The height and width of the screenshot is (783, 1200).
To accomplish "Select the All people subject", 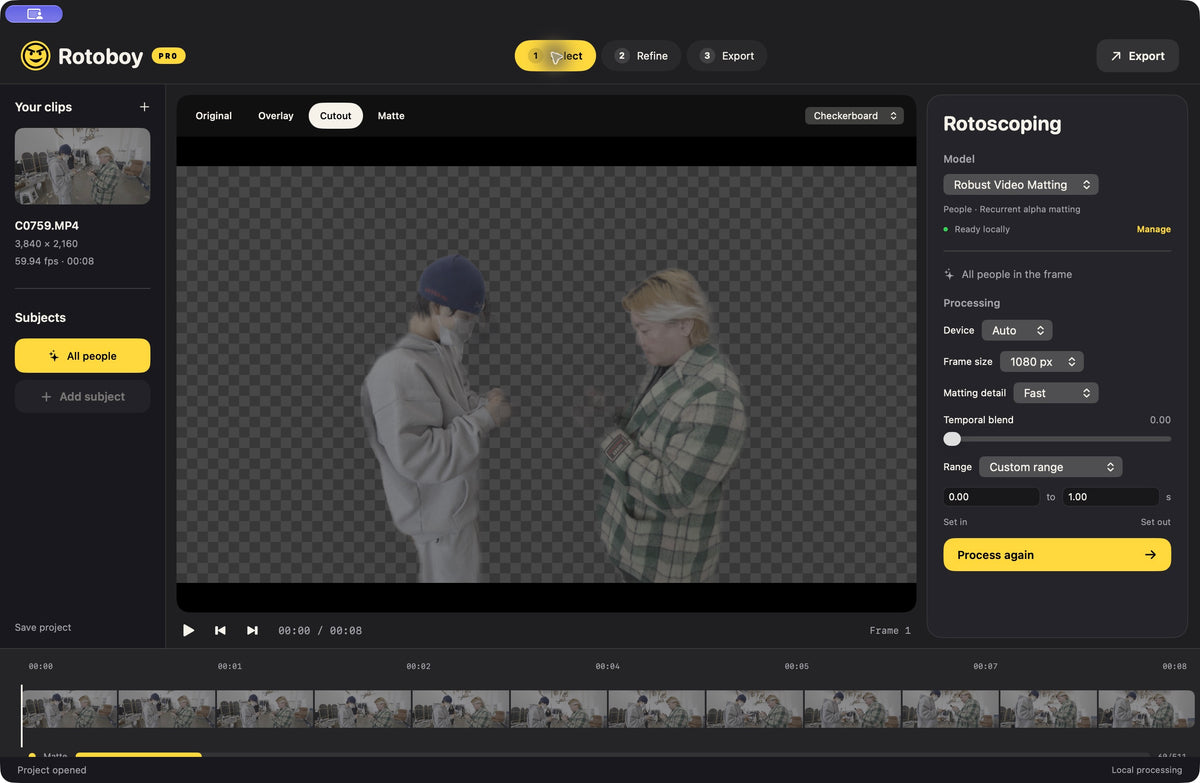I will [82, 356].
